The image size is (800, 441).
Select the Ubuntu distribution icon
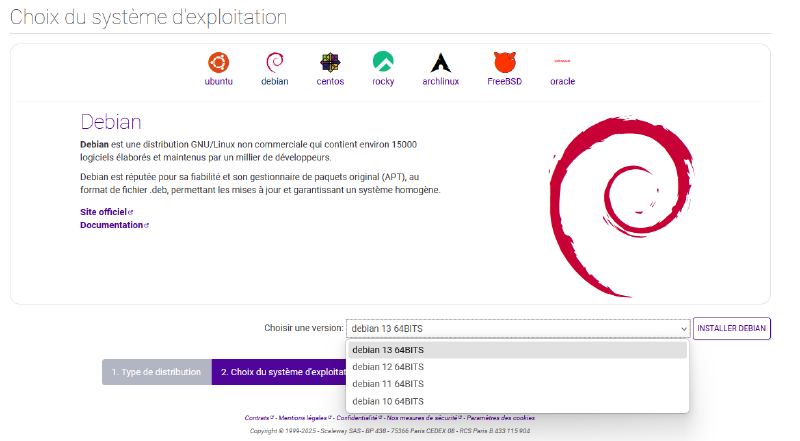[218, 63]
